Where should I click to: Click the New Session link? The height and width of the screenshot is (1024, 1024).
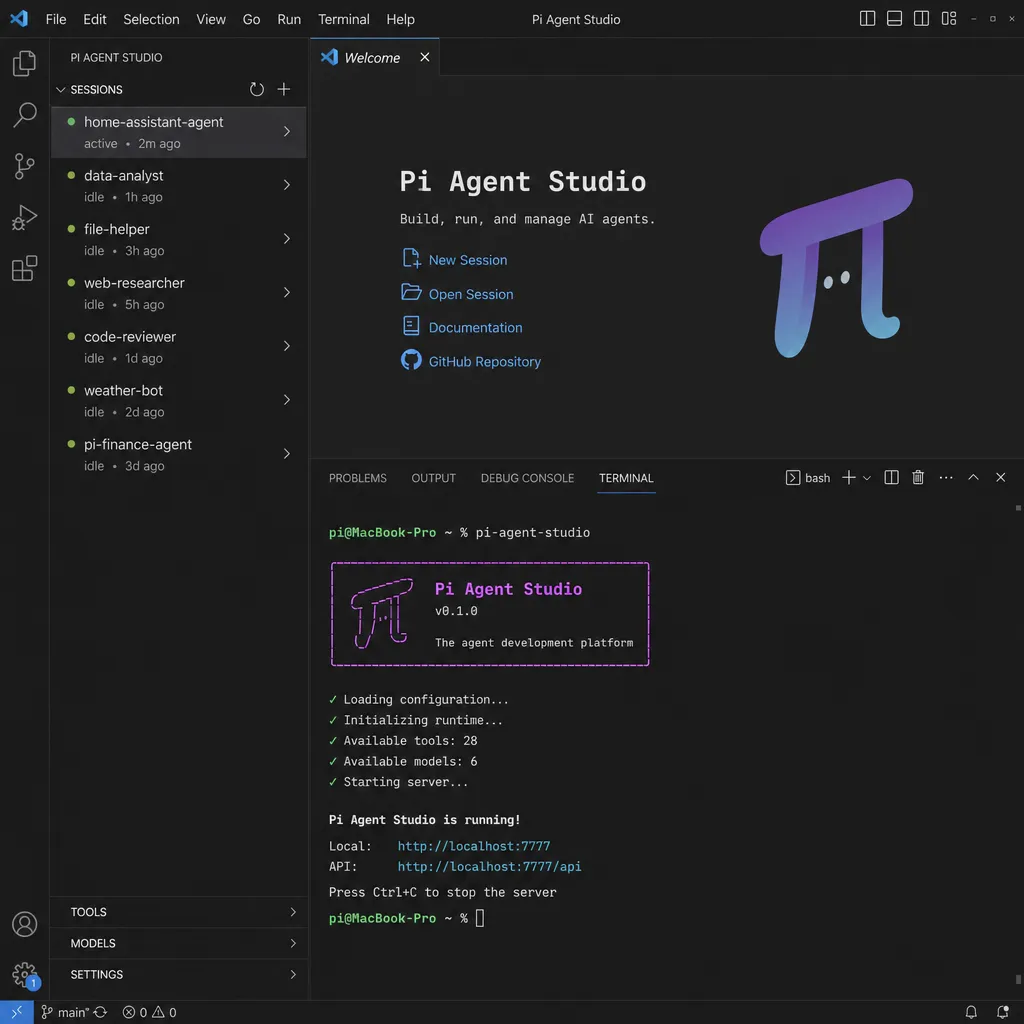point(468,260)
